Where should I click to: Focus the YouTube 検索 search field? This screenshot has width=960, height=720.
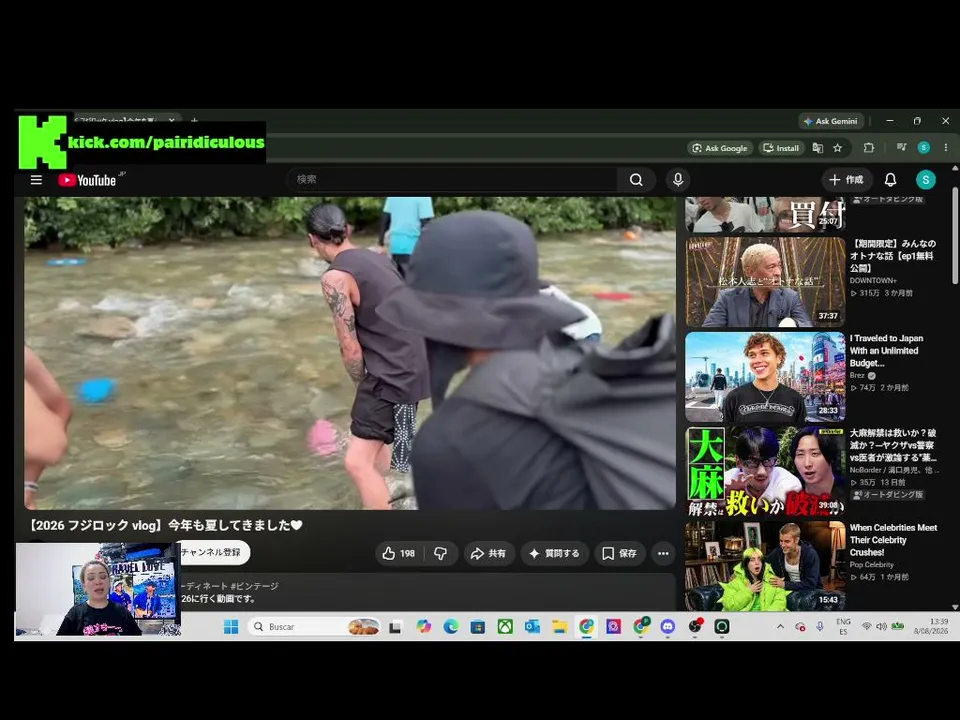tap(452, 179)
